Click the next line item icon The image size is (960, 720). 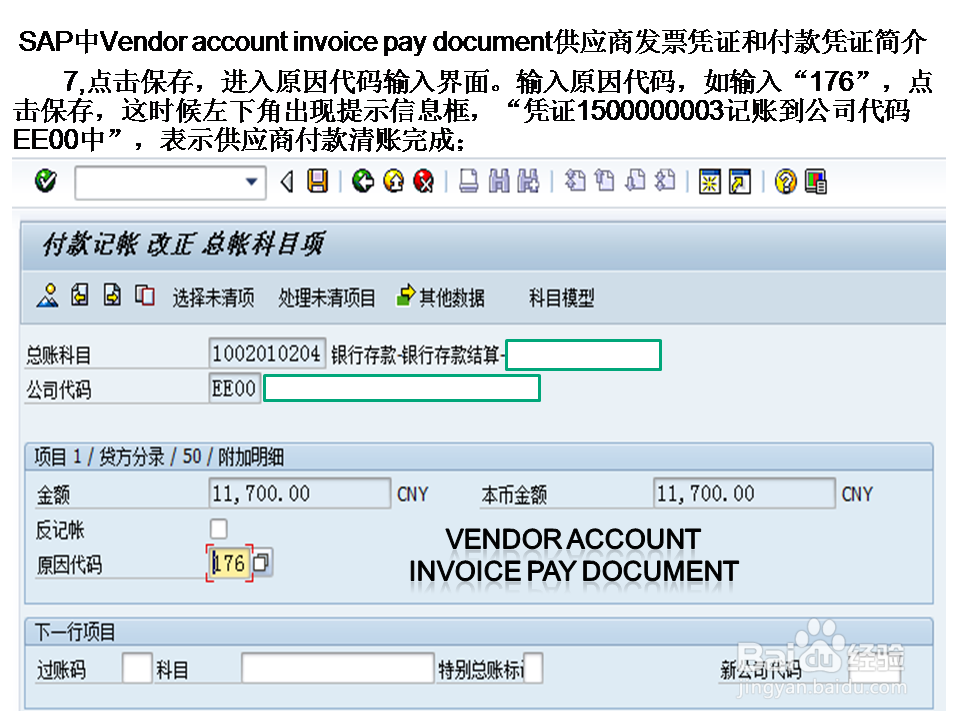tap(112, 296)
